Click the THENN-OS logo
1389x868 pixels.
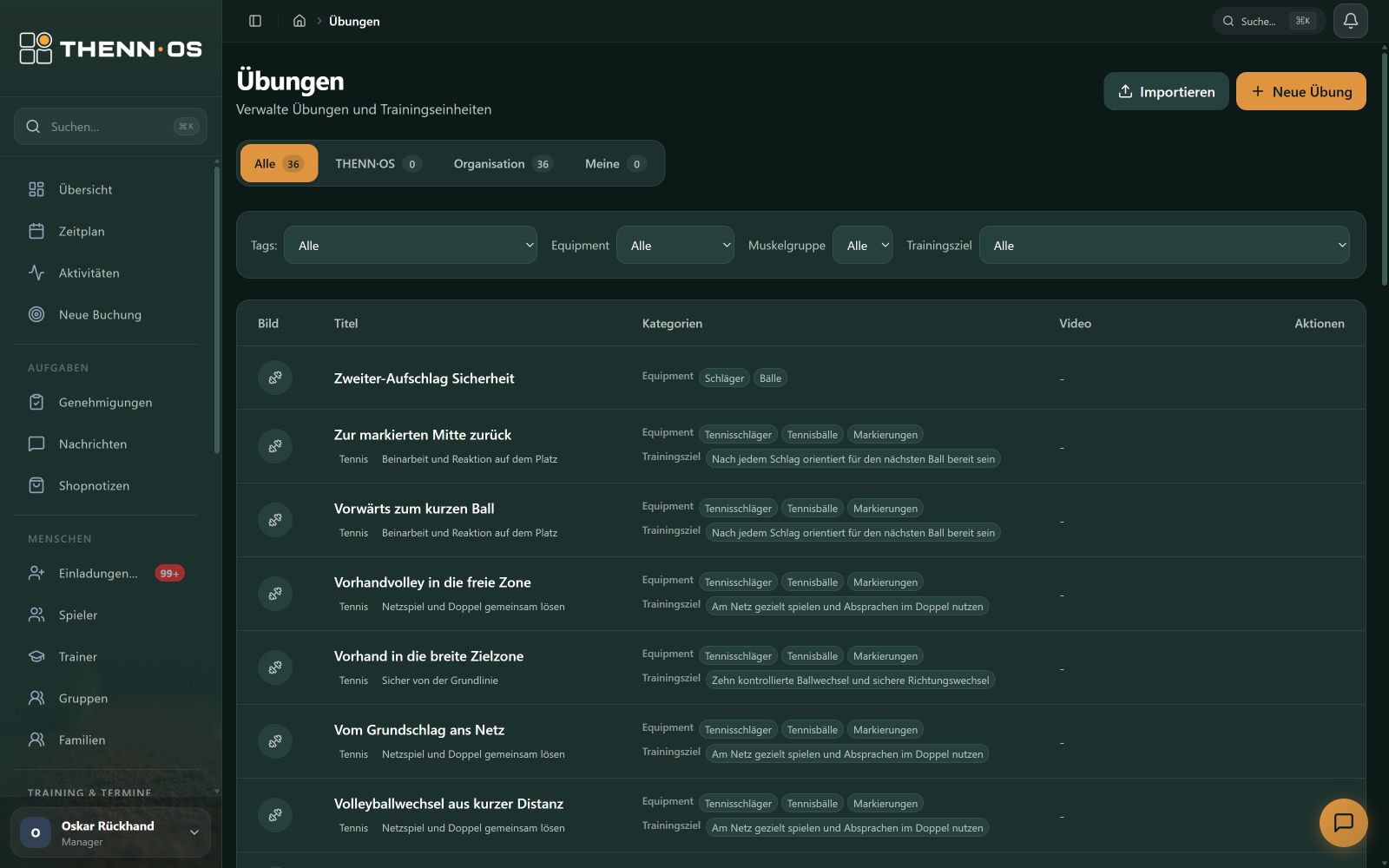[x=110, y=49]
